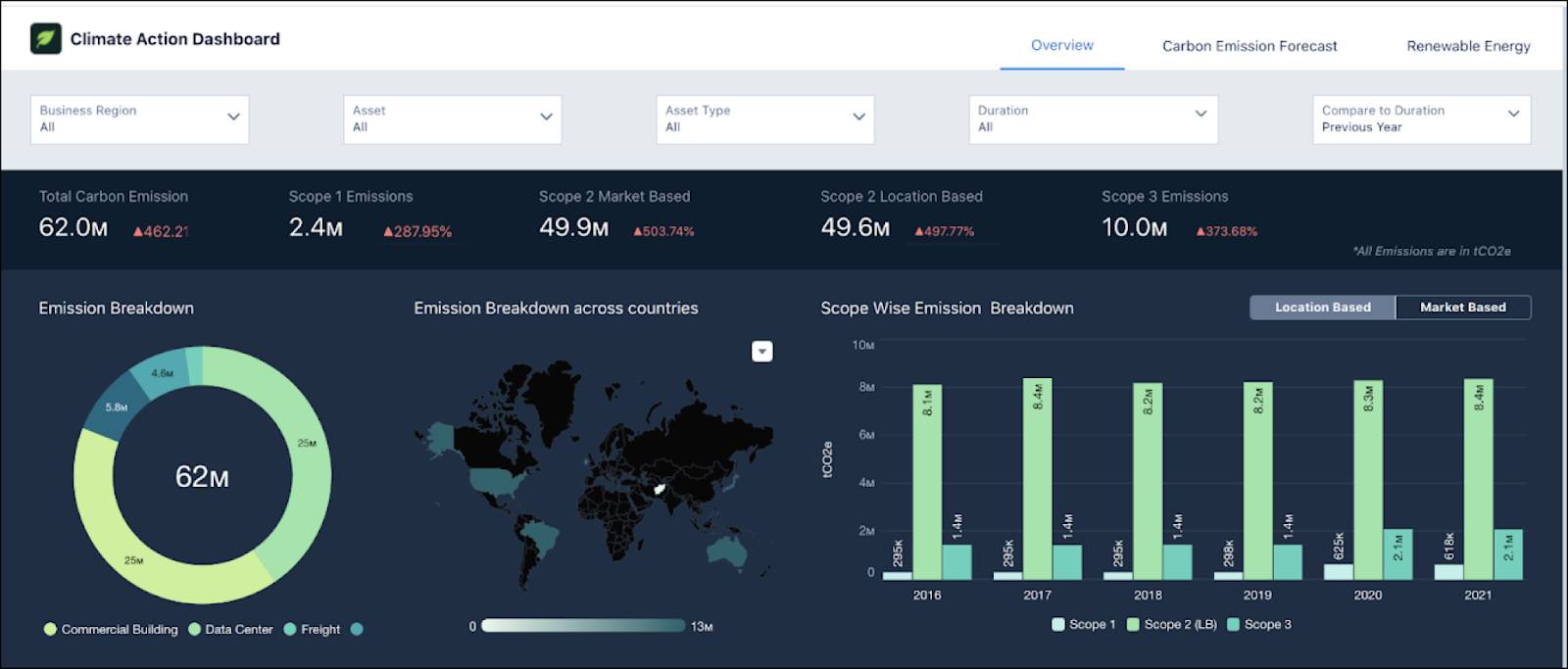1568x669 pixels.
Task: Click the highlighted white country on the map
Action: tap(660, 488)
